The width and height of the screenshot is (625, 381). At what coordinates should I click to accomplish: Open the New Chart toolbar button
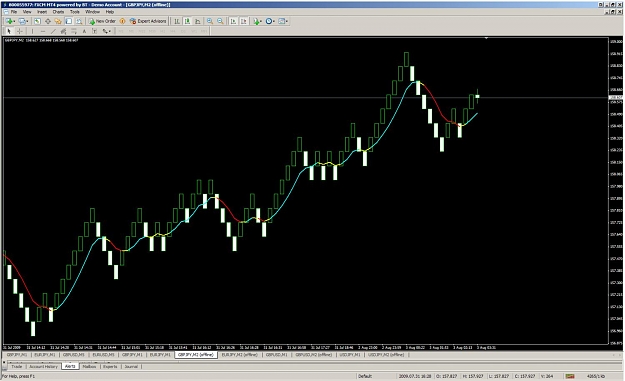click(x=10, y=21)
